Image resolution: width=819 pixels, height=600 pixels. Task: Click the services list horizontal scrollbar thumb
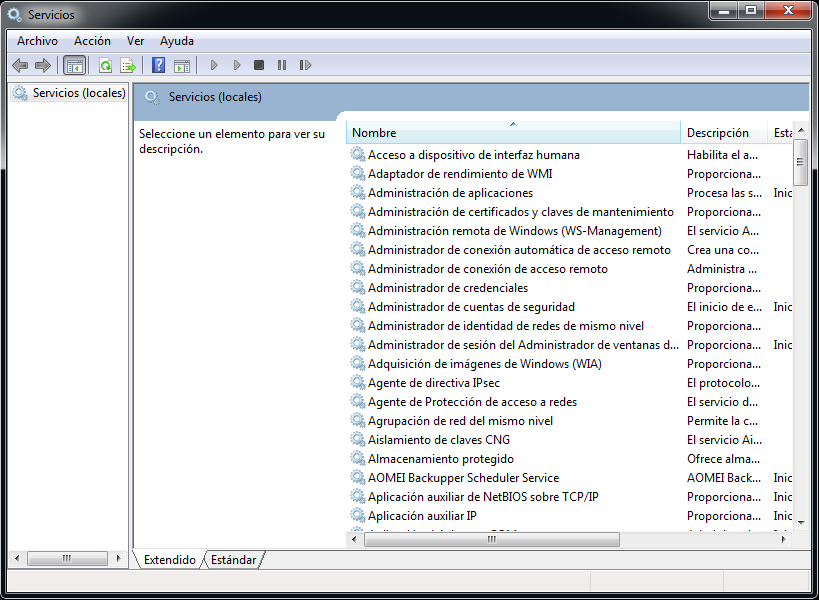492,539
